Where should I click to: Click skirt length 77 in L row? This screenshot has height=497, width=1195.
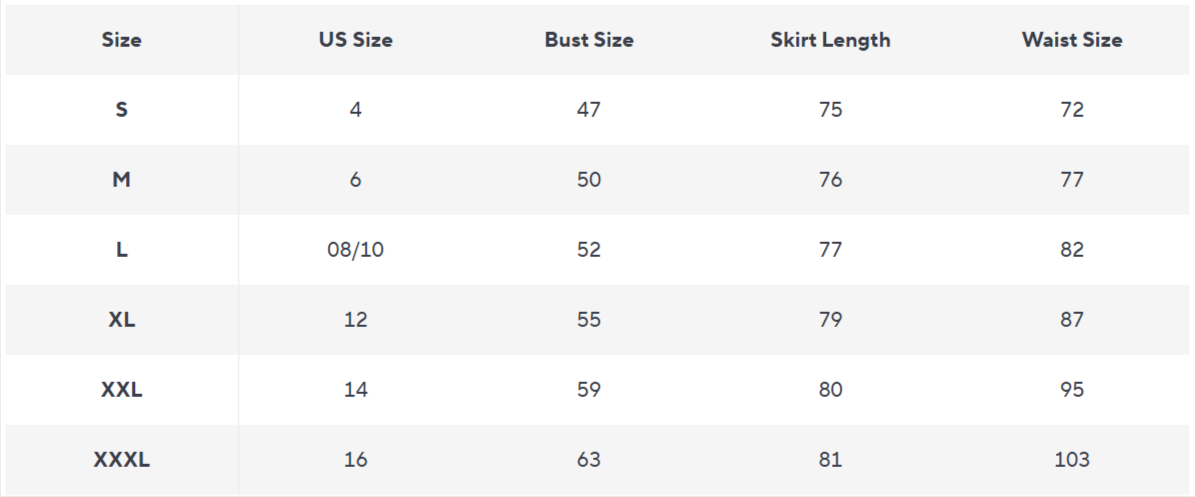point(830,250)
